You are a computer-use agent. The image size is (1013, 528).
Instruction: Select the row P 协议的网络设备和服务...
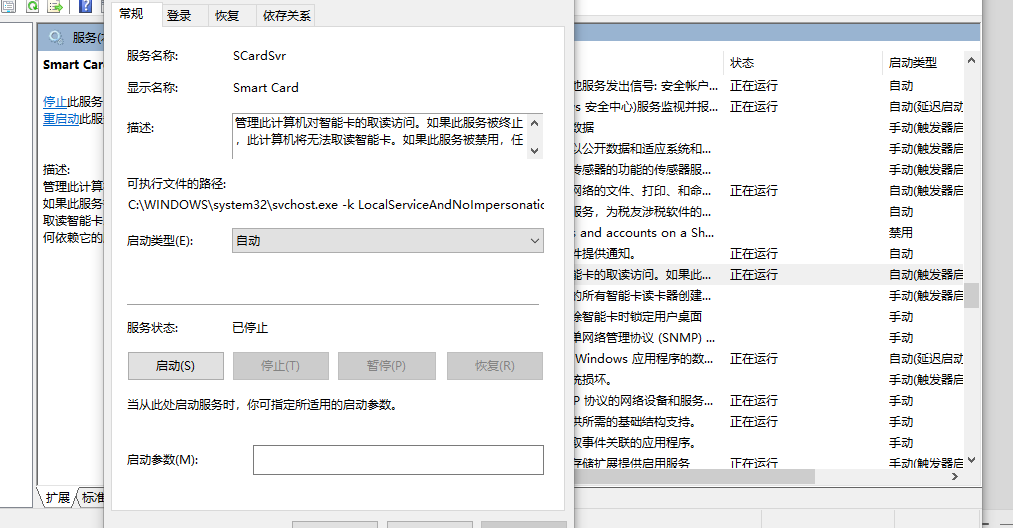point(769,401)
